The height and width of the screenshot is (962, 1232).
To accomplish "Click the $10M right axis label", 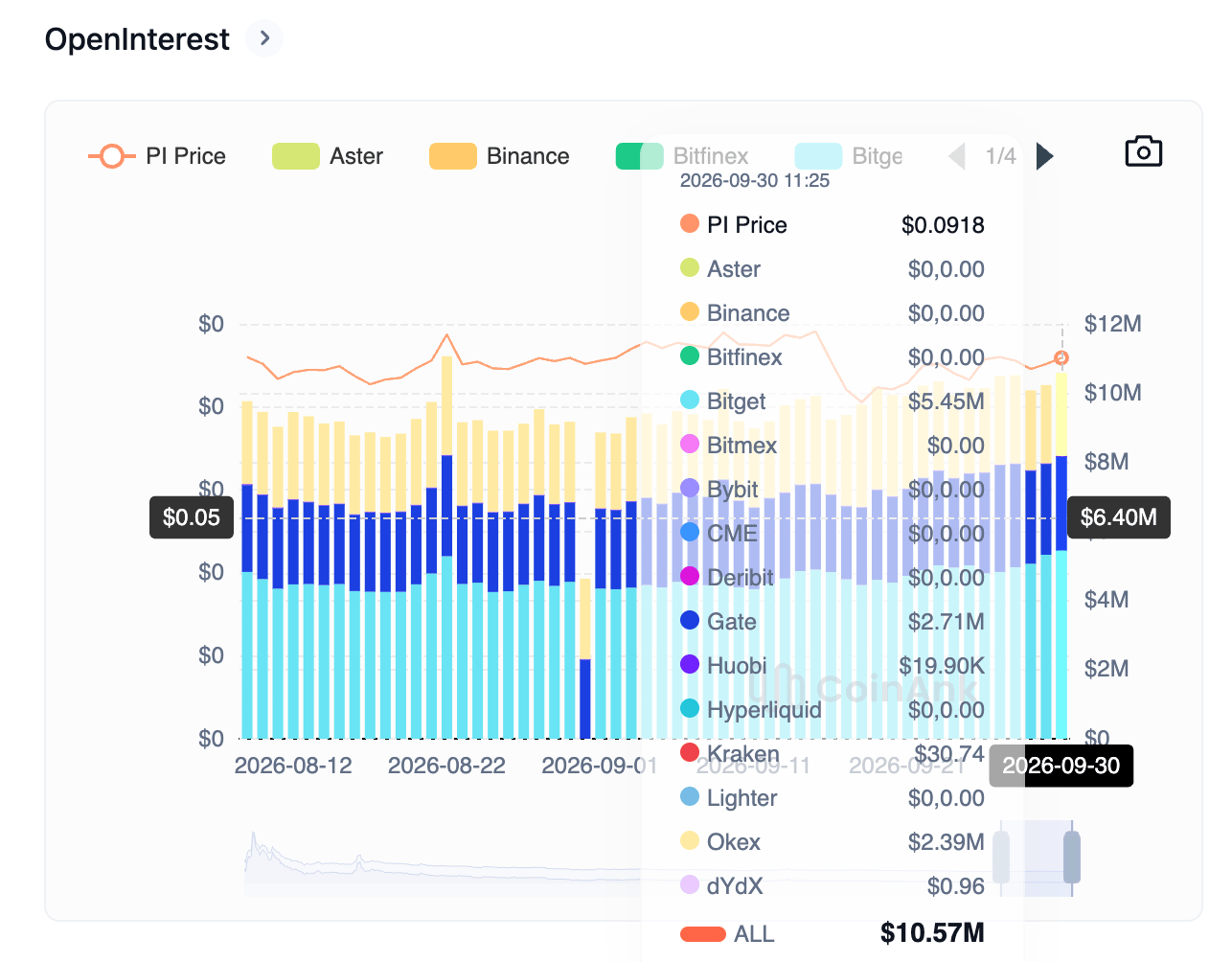I will 1112,393.
